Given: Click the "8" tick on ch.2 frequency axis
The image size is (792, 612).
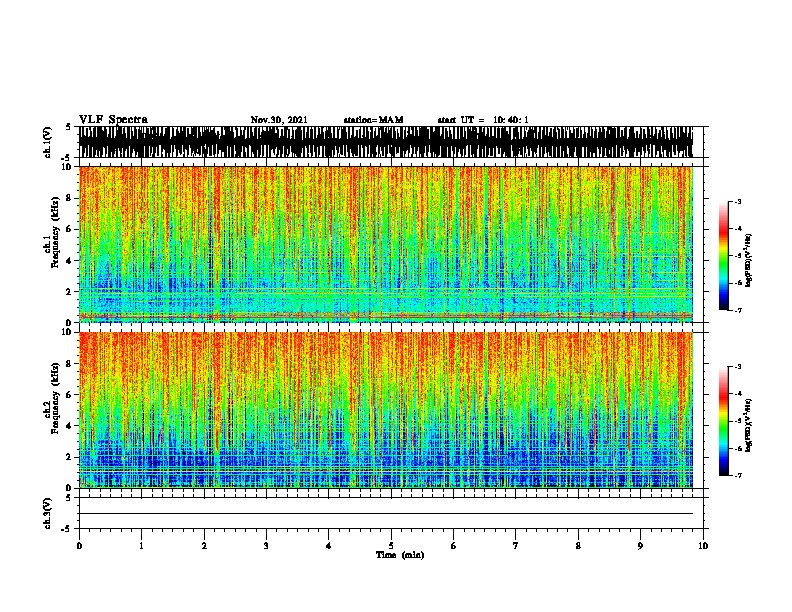Looking at the screenshot, I should point(70,364).
